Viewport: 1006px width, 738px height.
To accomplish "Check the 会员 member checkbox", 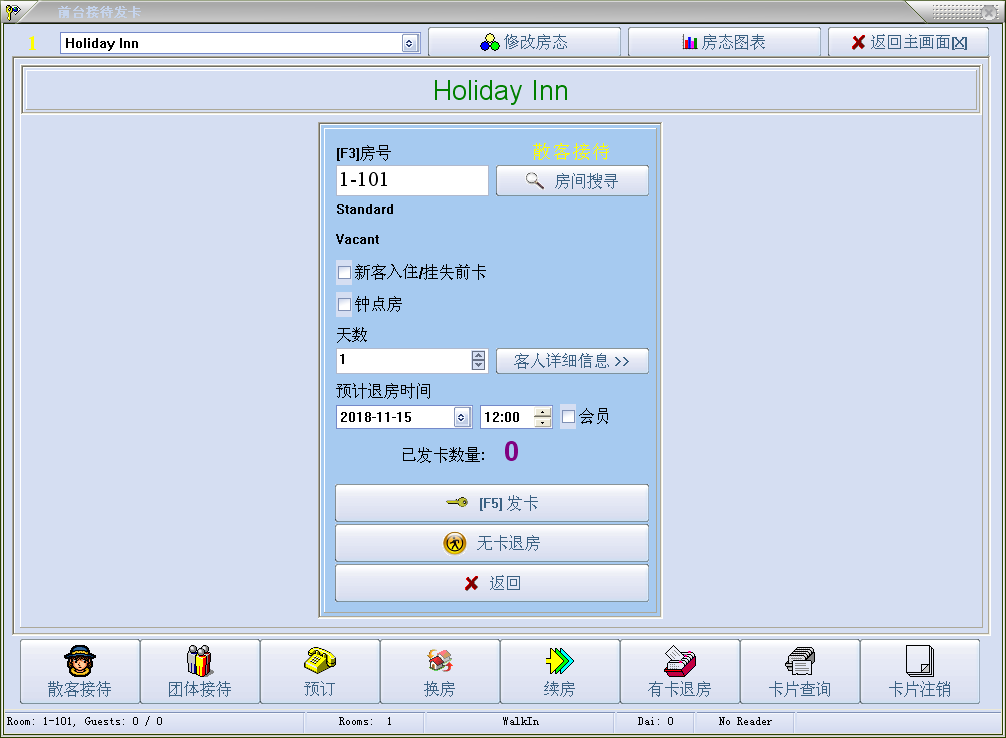I will [568, 417].
